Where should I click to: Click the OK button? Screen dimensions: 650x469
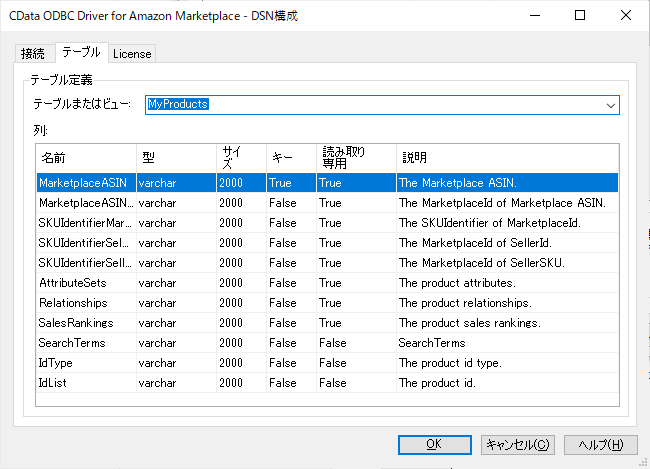434,445
